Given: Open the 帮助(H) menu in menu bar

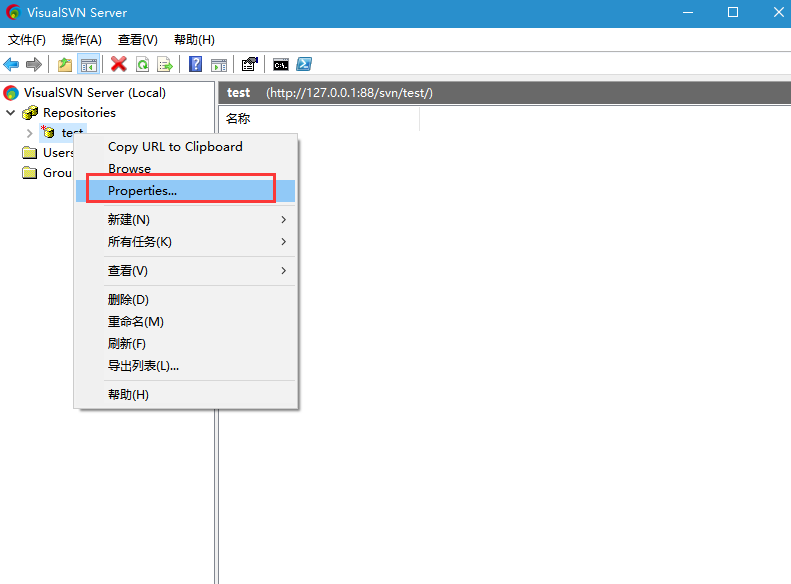Looking at the screenshot, I should click(x=194, y=40).
